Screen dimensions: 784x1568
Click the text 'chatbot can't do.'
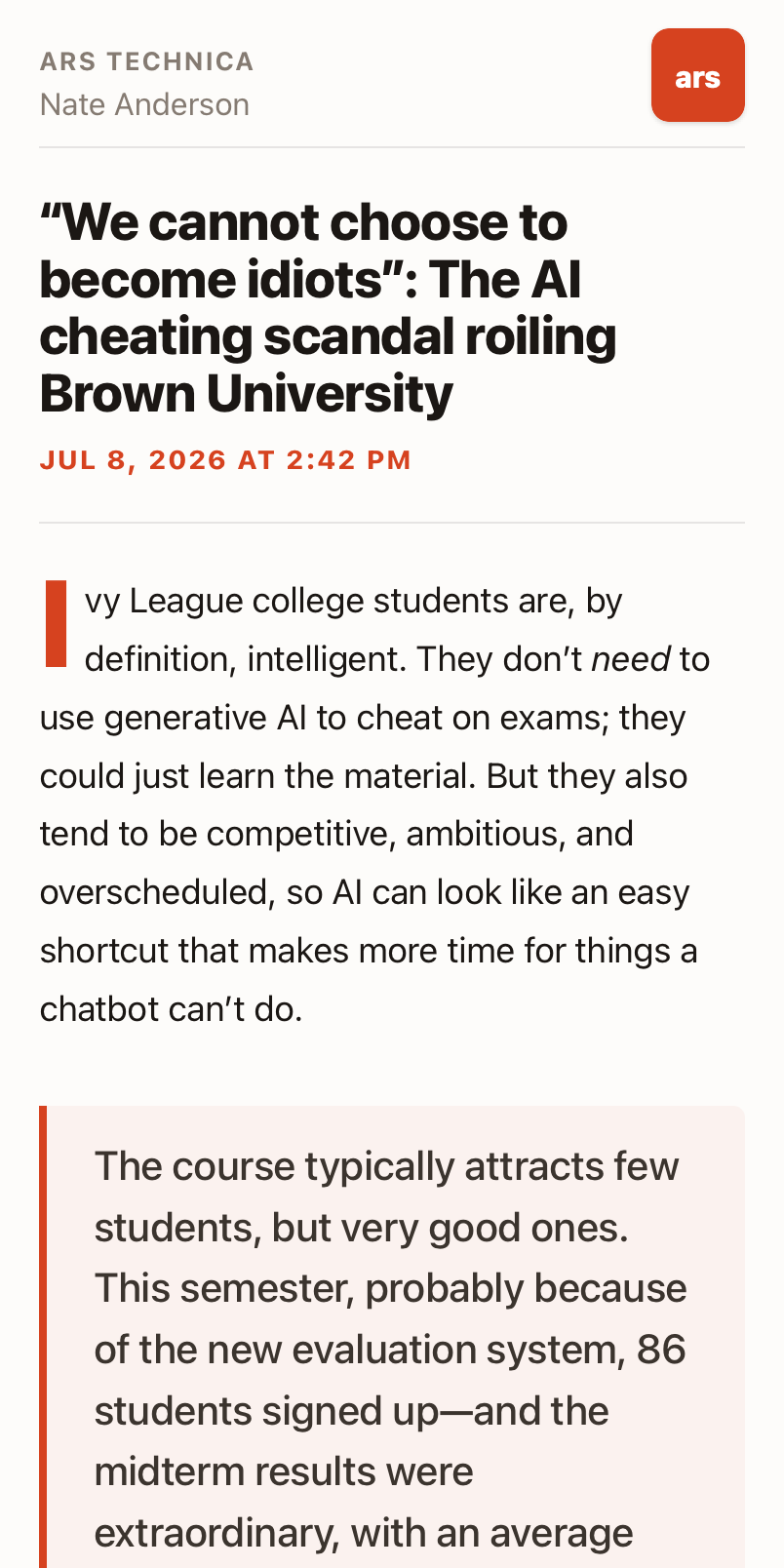click(172, 1009)
